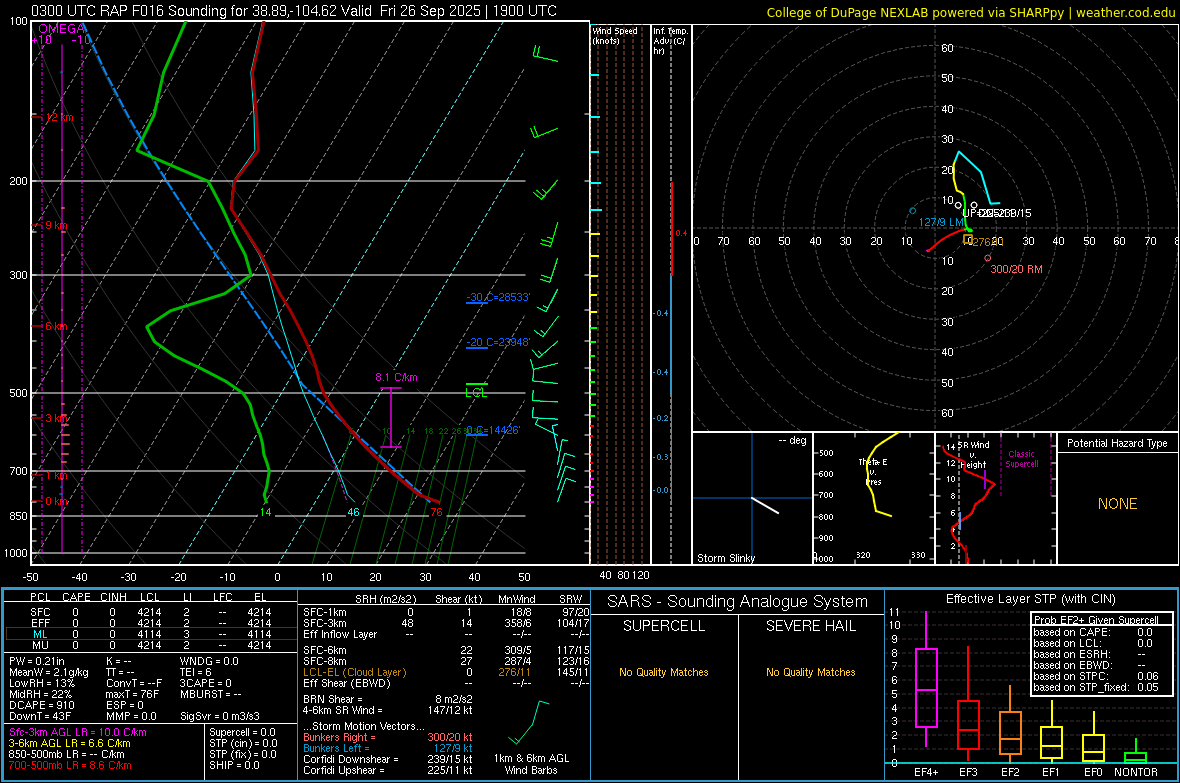1180x783 pixels.
Task: Click the green LCL marker on skew-T
Action: [x=476, y=393]
